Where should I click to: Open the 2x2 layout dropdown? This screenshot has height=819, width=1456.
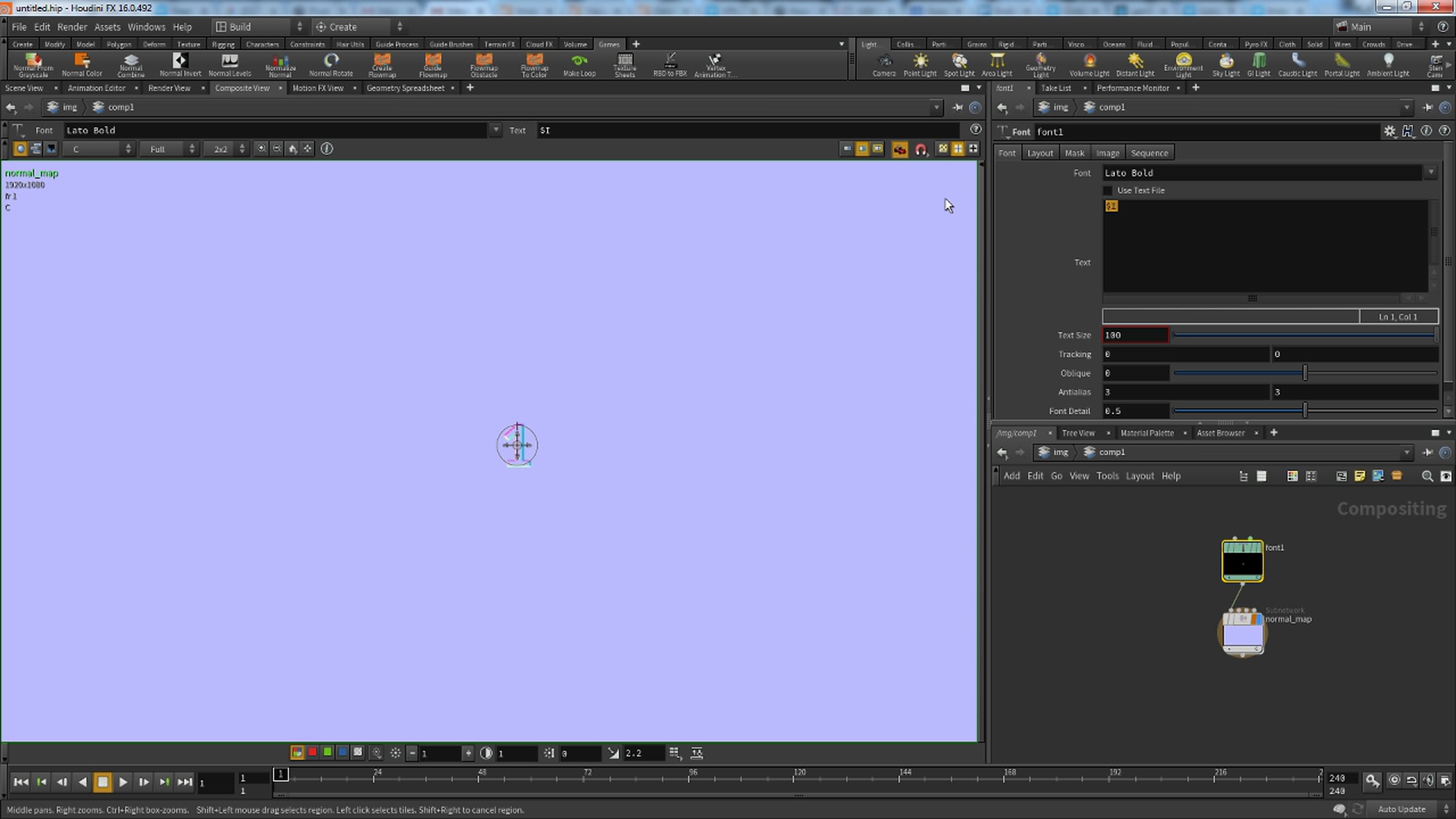pos(226,149)
